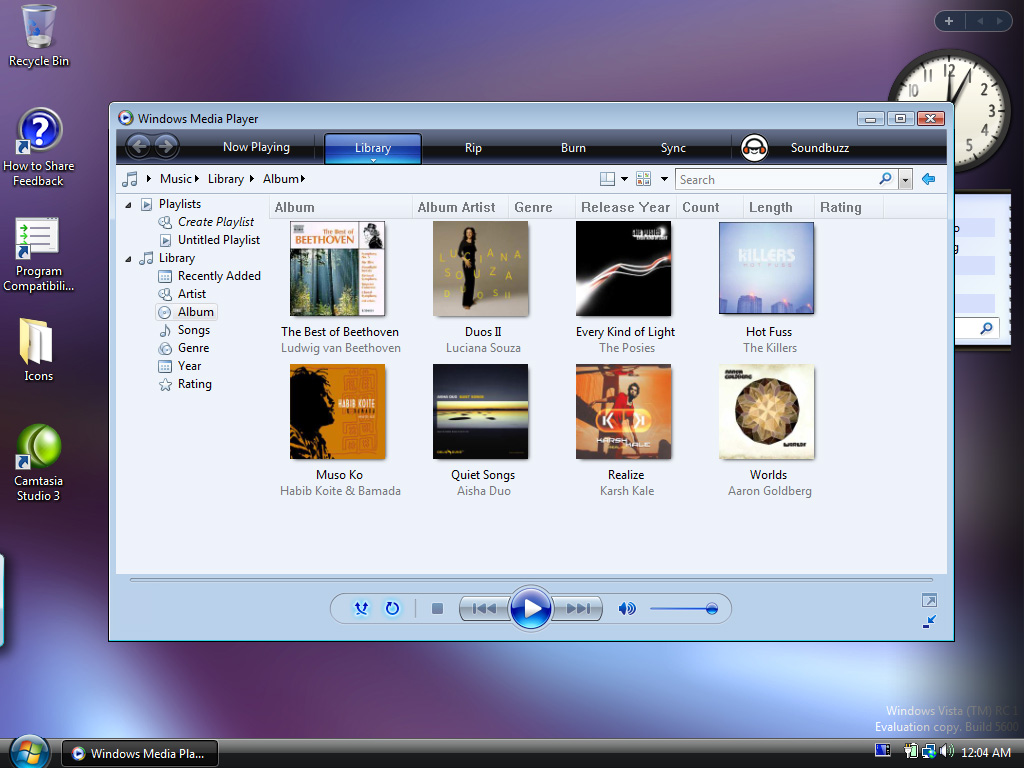The height and width of the screenshot is (768, 1024).
Task: Play the album Hot Fuss by The Killers
Action: pyautogui.click(x=766, y=267)
